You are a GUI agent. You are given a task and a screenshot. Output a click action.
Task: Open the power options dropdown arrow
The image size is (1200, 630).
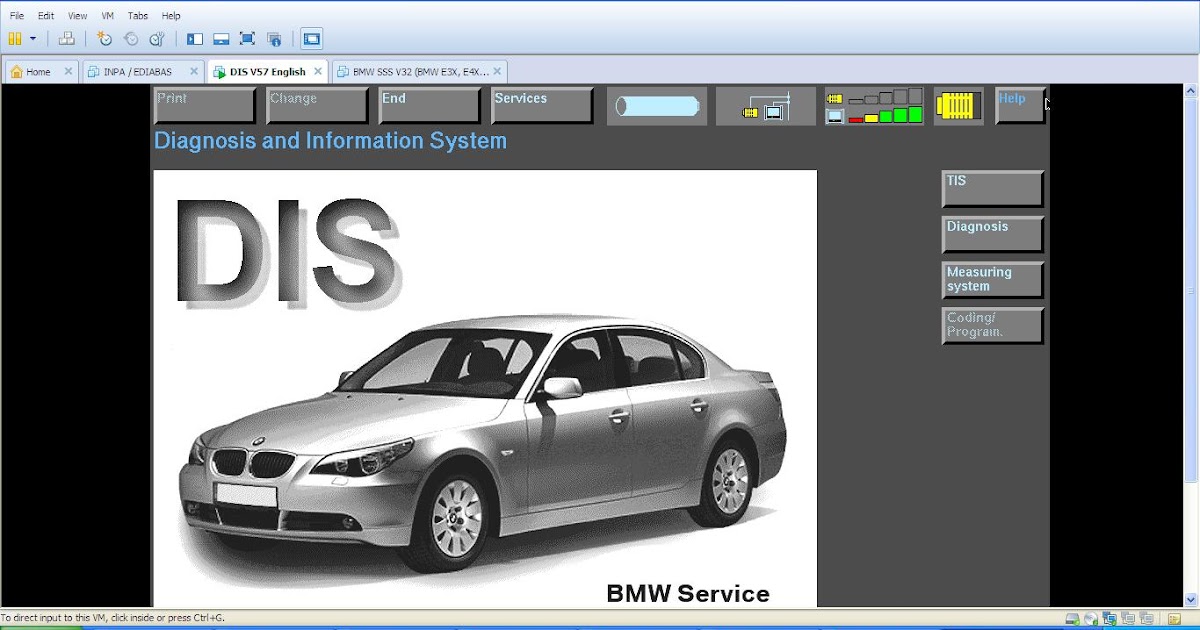(x=33, y=39)
